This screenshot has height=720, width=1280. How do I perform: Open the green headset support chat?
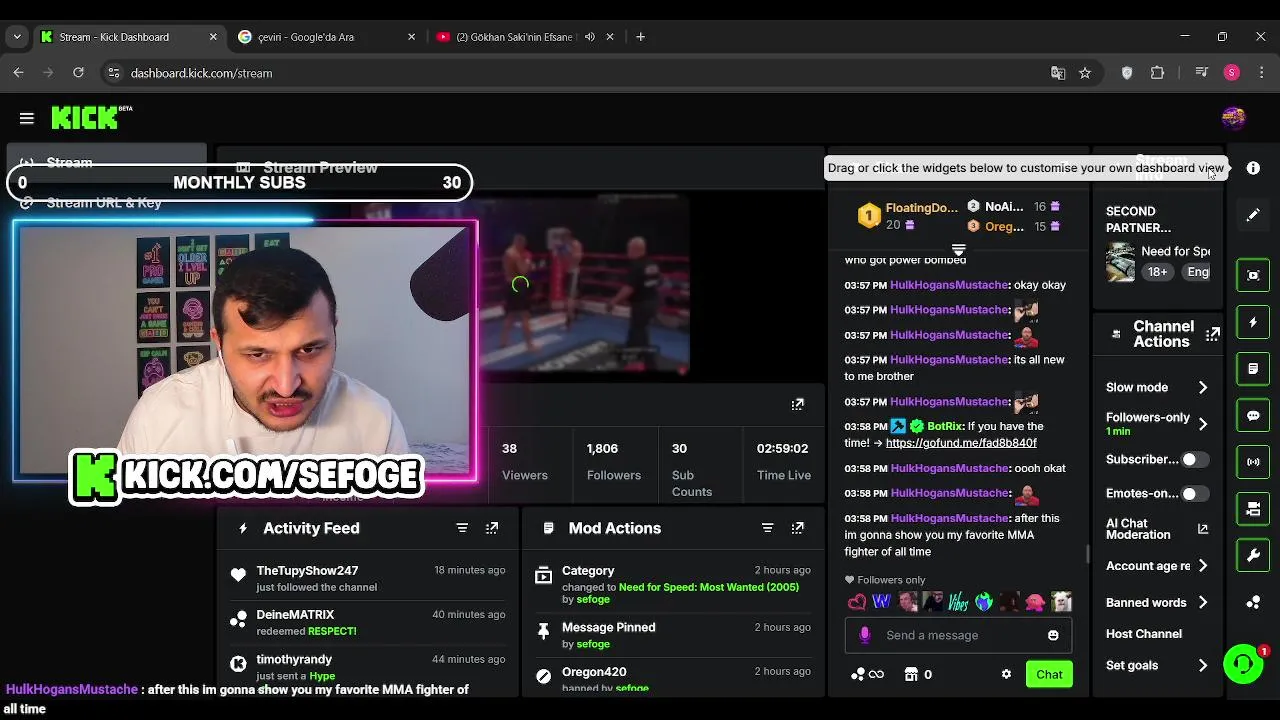pyautogui.click(x=1243, y=664)
